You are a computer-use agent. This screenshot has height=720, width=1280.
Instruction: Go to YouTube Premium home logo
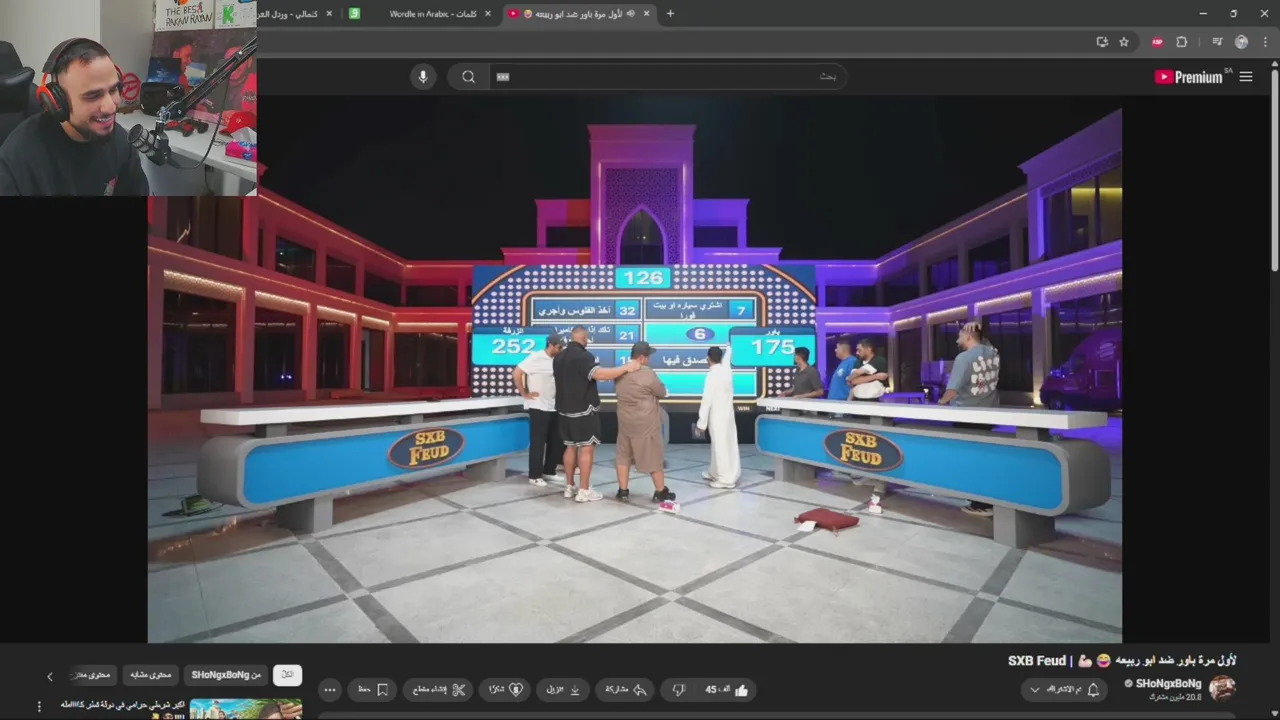pyautogui.click(x=1191, y=77)
